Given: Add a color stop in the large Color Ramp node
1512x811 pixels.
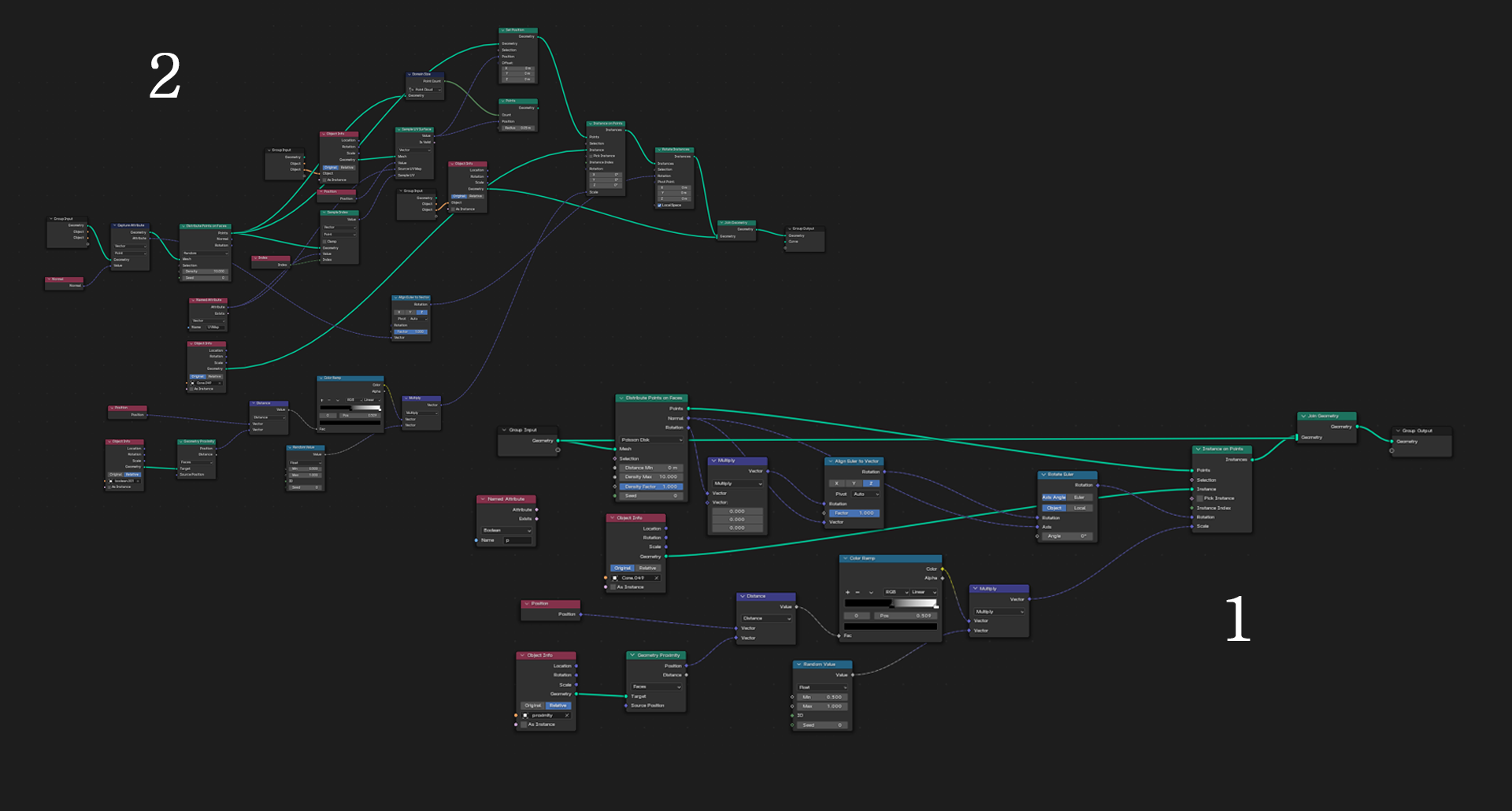Looking at the screenshot, I should coord(848,592).
